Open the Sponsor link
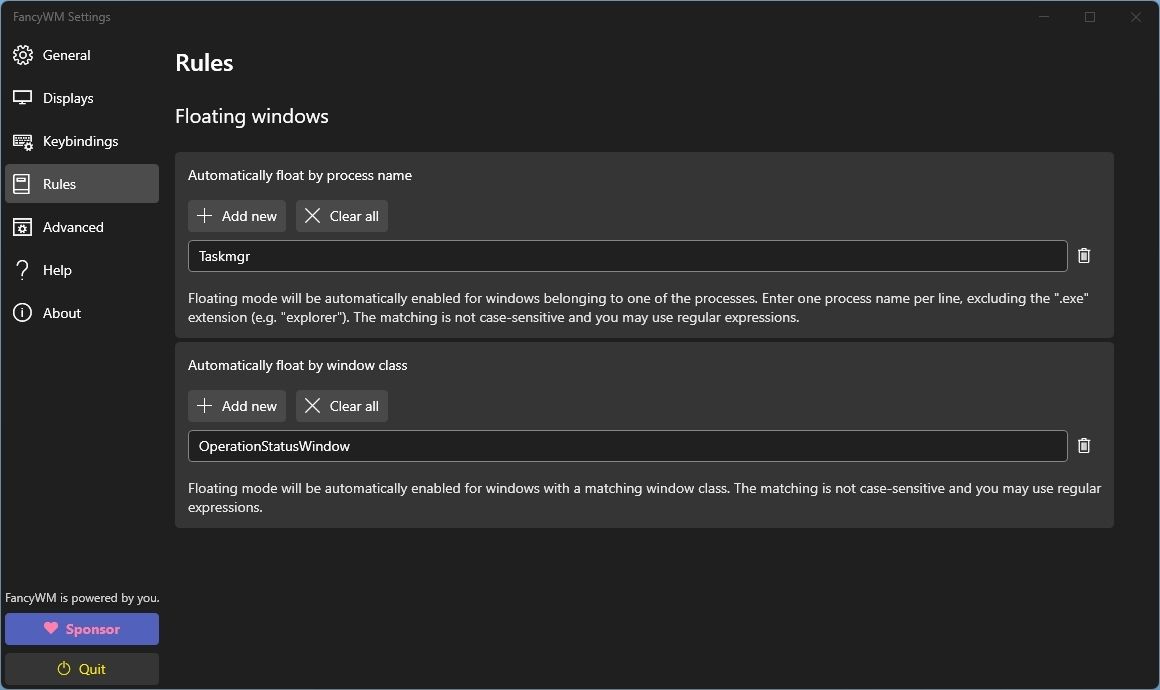The height and width of the screenshot is (690, 1160). 81,628
